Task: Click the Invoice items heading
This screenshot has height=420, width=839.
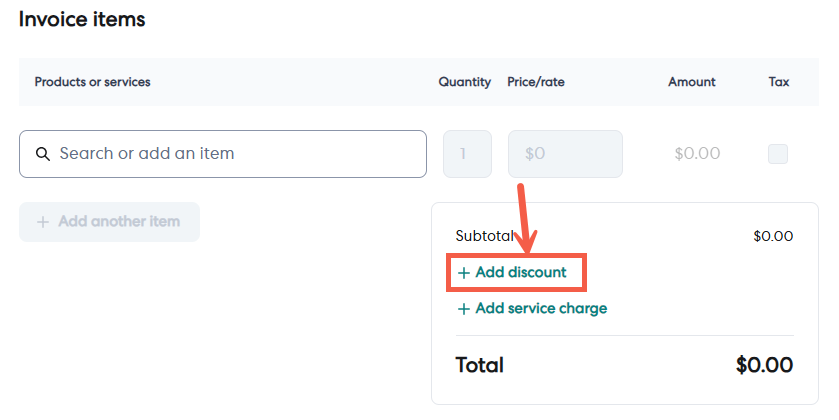Action: point(82,19)
